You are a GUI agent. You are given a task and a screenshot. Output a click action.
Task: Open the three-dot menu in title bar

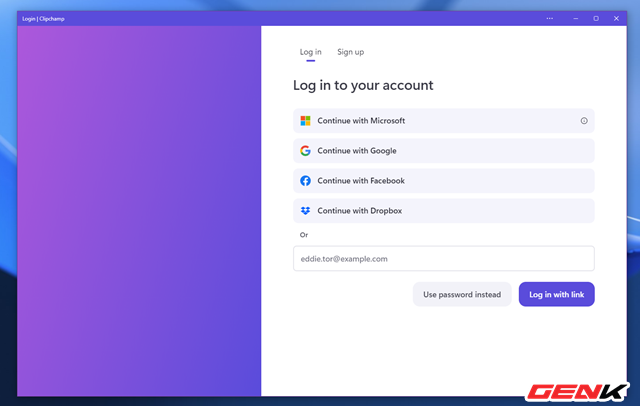pyautogui.click(x=550, y=18)
